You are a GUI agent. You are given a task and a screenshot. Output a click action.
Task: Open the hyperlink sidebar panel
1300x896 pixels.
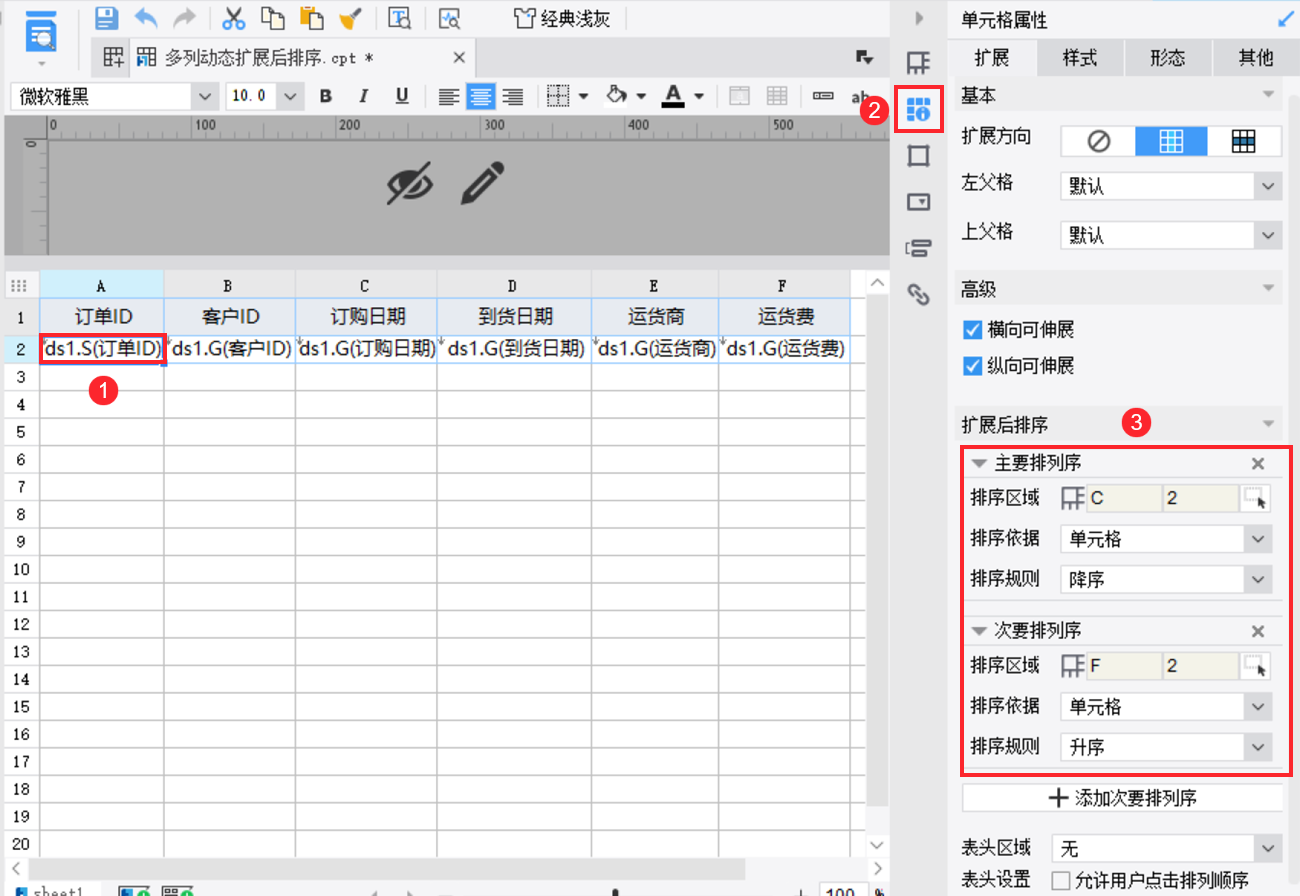click(919, 294)
